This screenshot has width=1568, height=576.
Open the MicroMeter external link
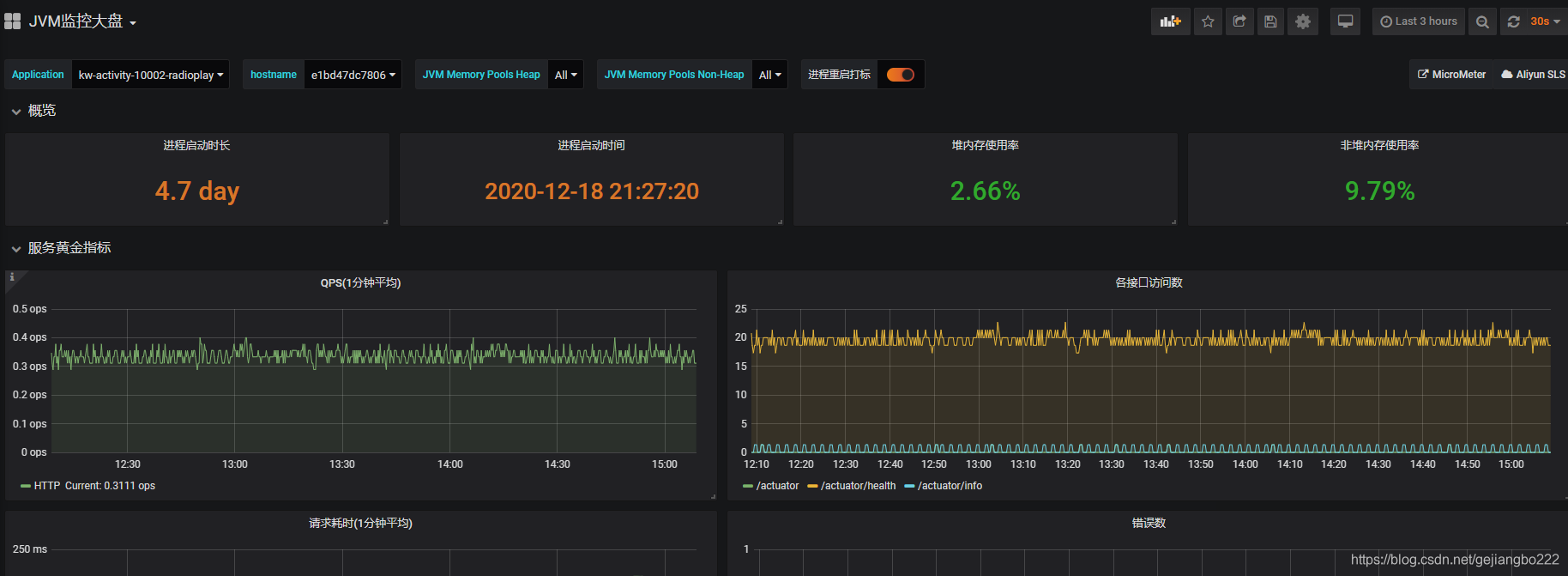pos(1451,75)
